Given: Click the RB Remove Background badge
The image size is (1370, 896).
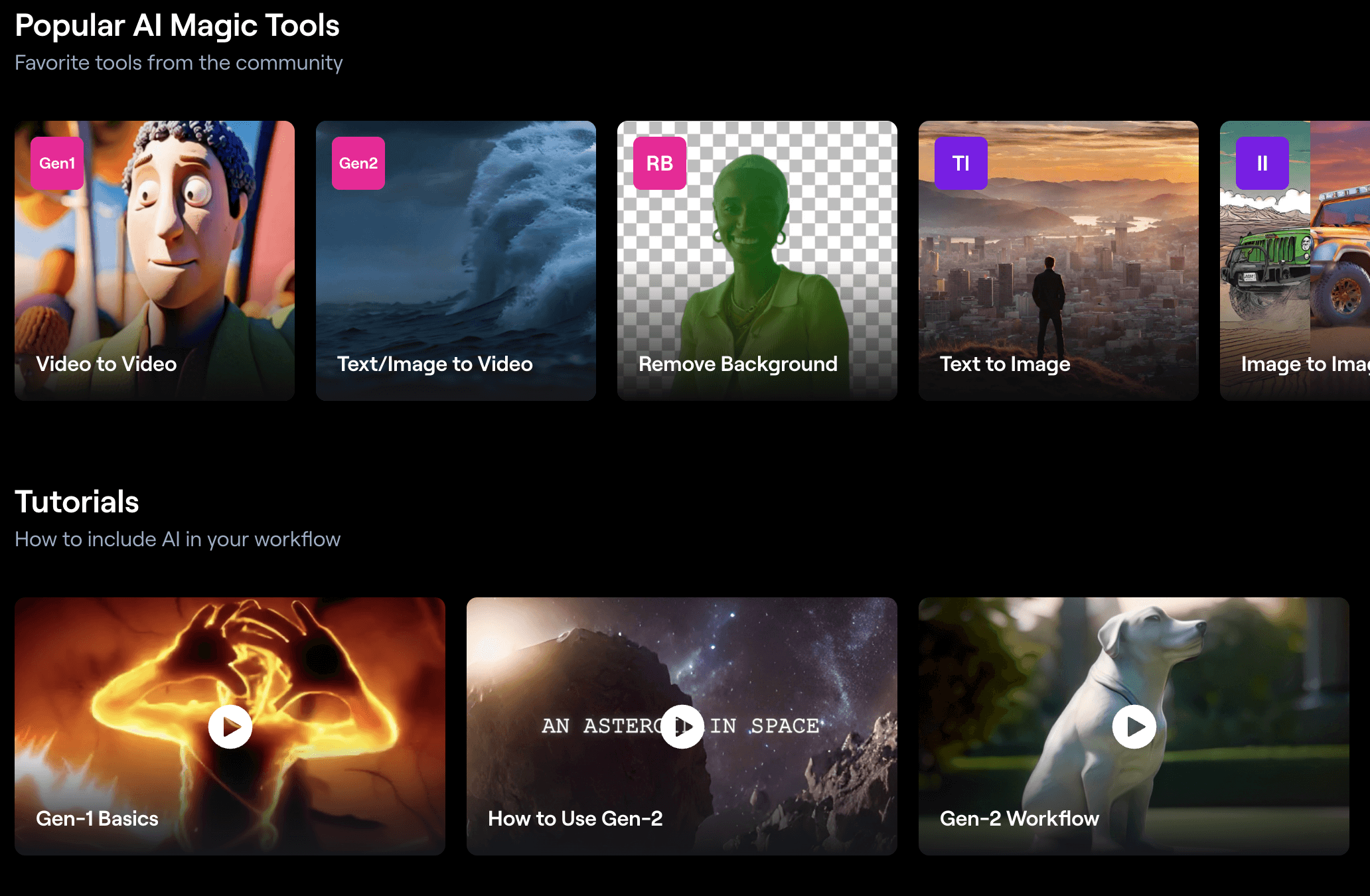Looking at the screenshot, I should pos(660,163).
